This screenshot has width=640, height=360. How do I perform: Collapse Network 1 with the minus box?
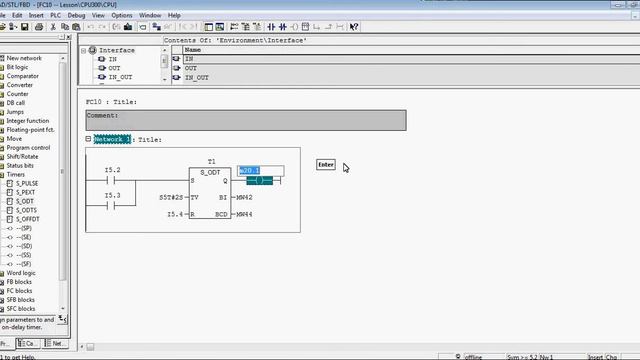(x=88, y=139)
